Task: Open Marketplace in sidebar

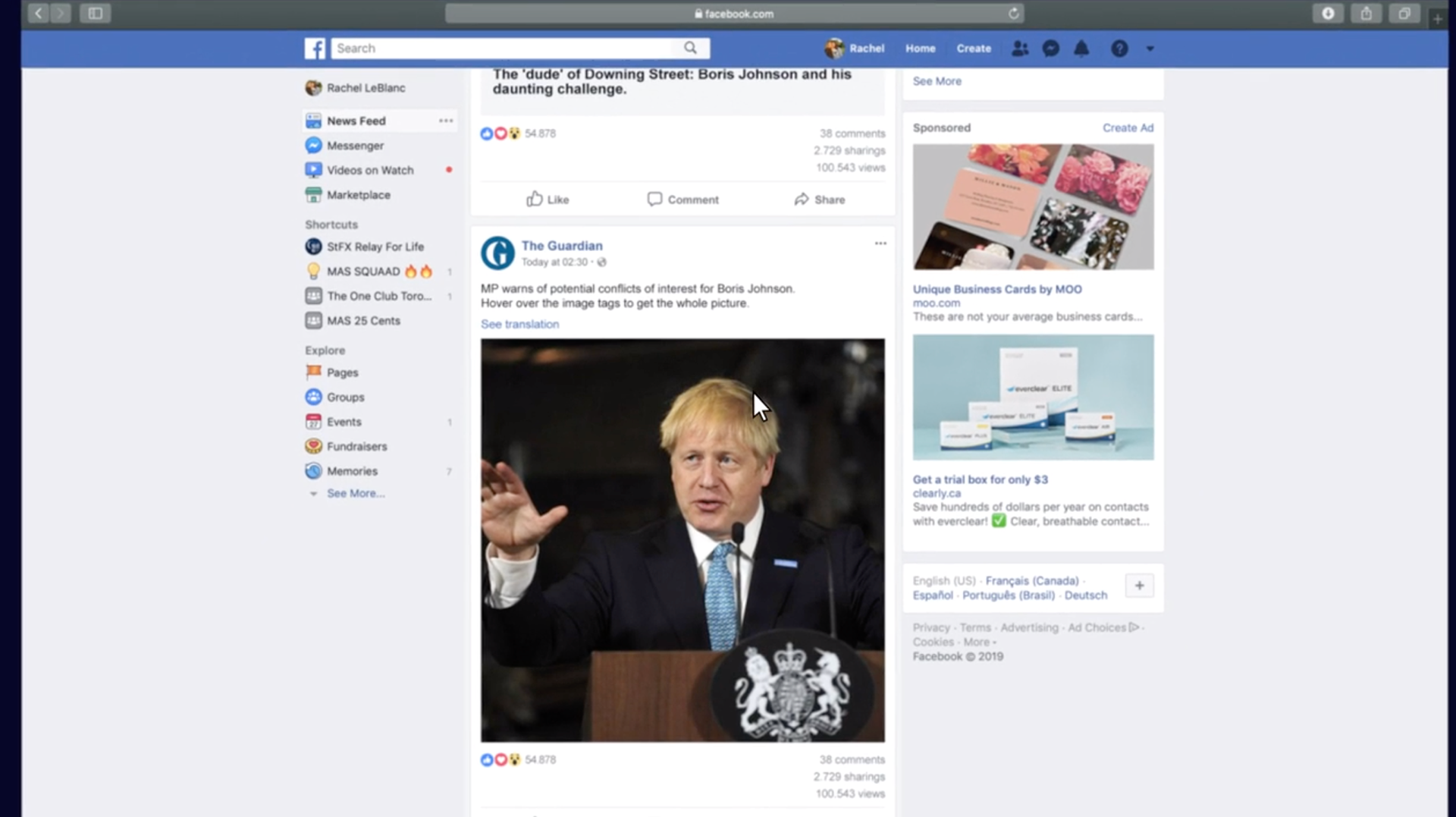Action: 348,195
